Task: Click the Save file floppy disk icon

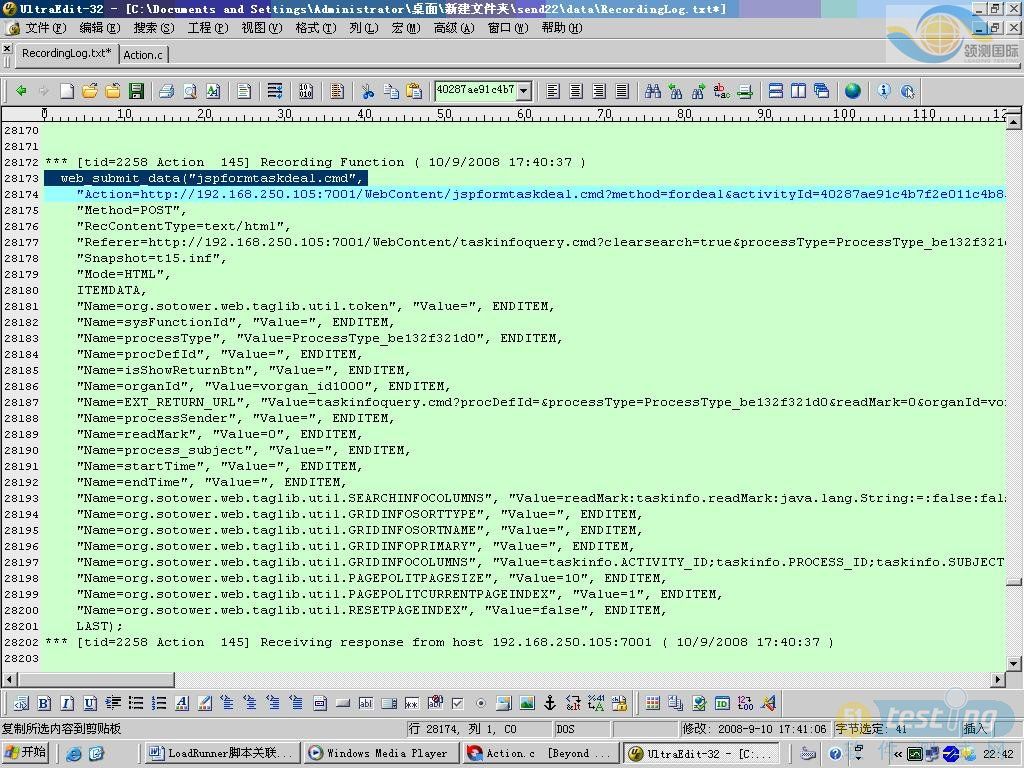Action: [136, 91]
